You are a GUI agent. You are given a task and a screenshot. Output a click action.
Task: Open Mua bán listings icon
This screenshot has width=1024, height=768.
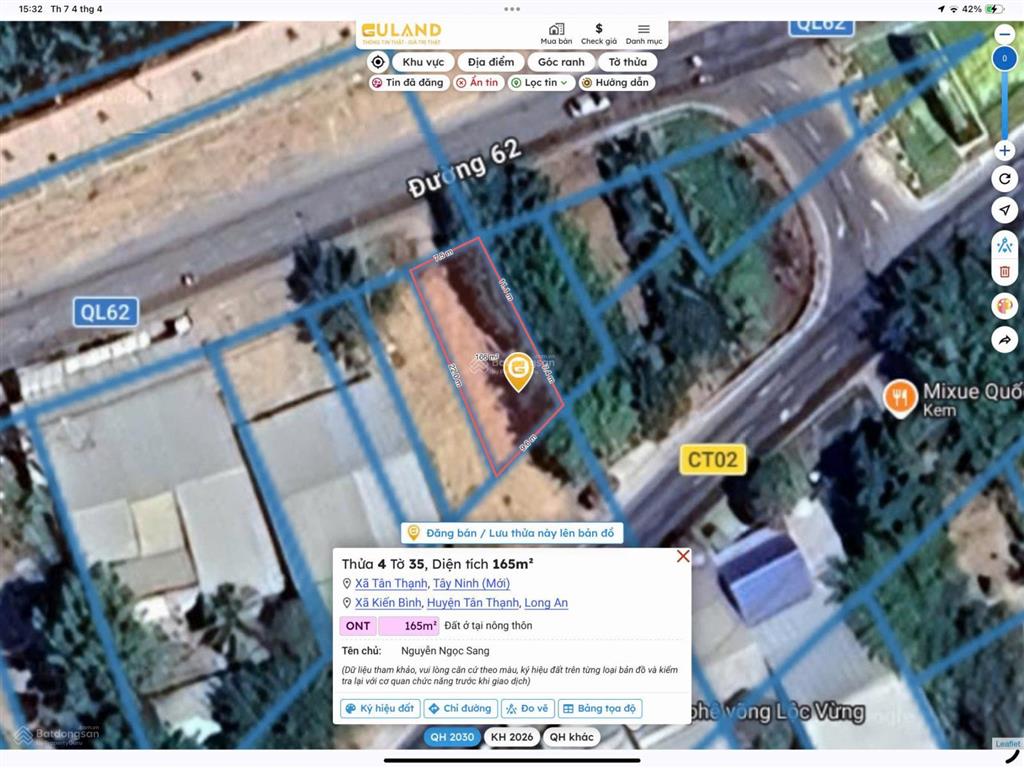click(556, 34)
